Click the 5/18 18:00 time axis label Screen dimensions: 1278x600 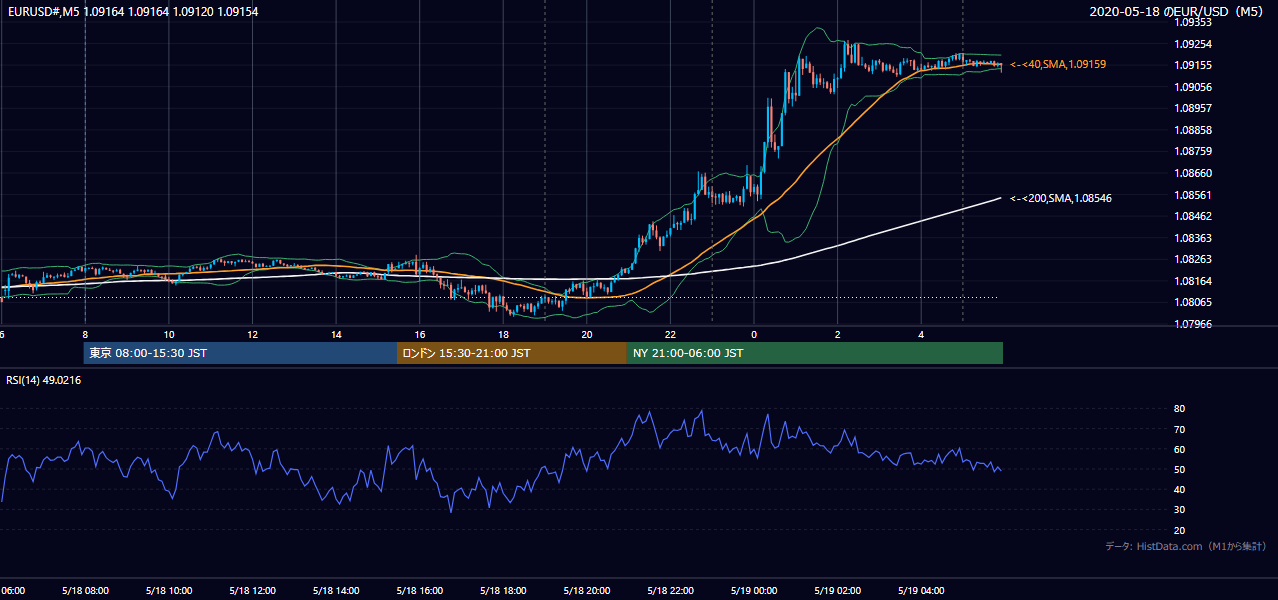coord(503,591)
